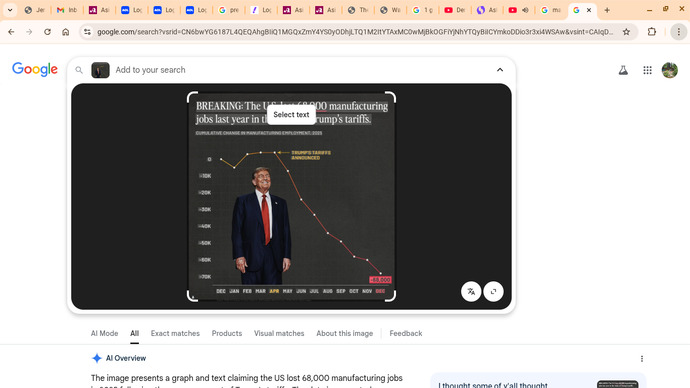690x388 pixels.
Task: Collapse the image preview with chevron
Action: (x=500, y=70)
